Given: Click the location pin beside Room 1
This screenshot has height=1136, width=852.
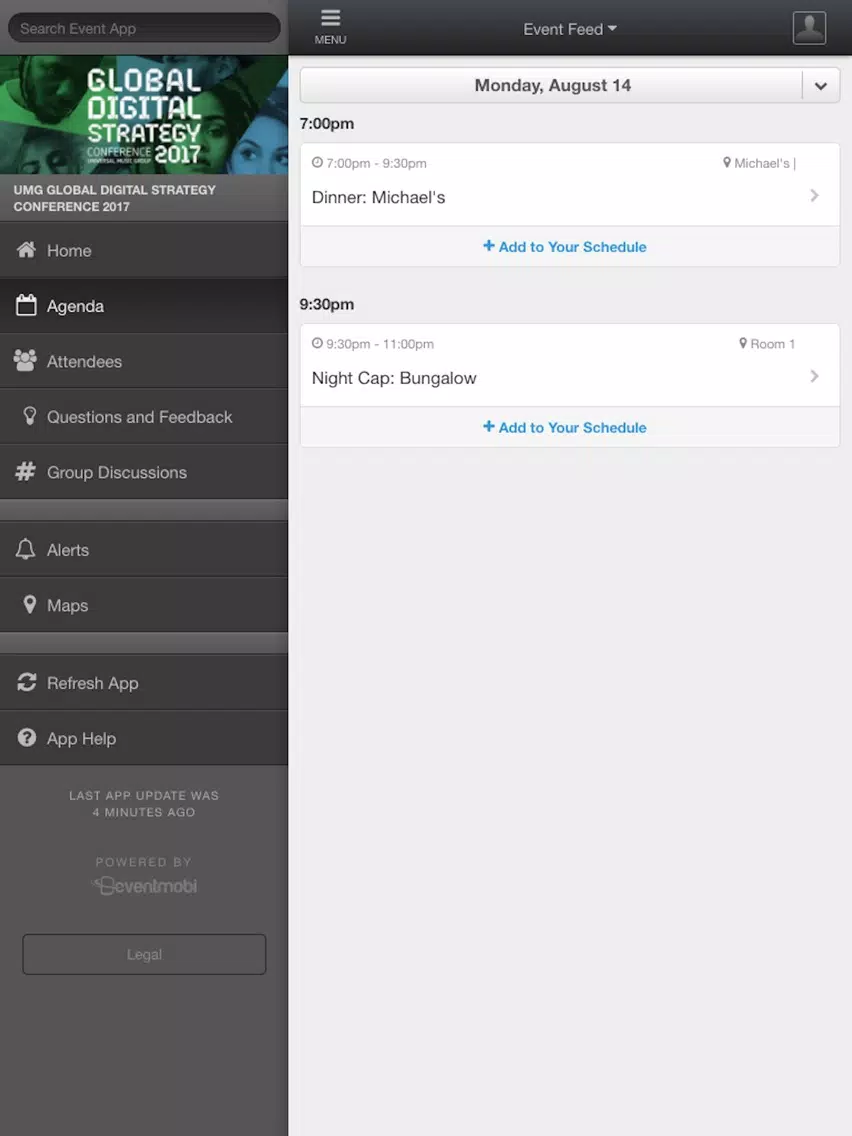Looking at the screenshot, I should [x=743, y=343].
